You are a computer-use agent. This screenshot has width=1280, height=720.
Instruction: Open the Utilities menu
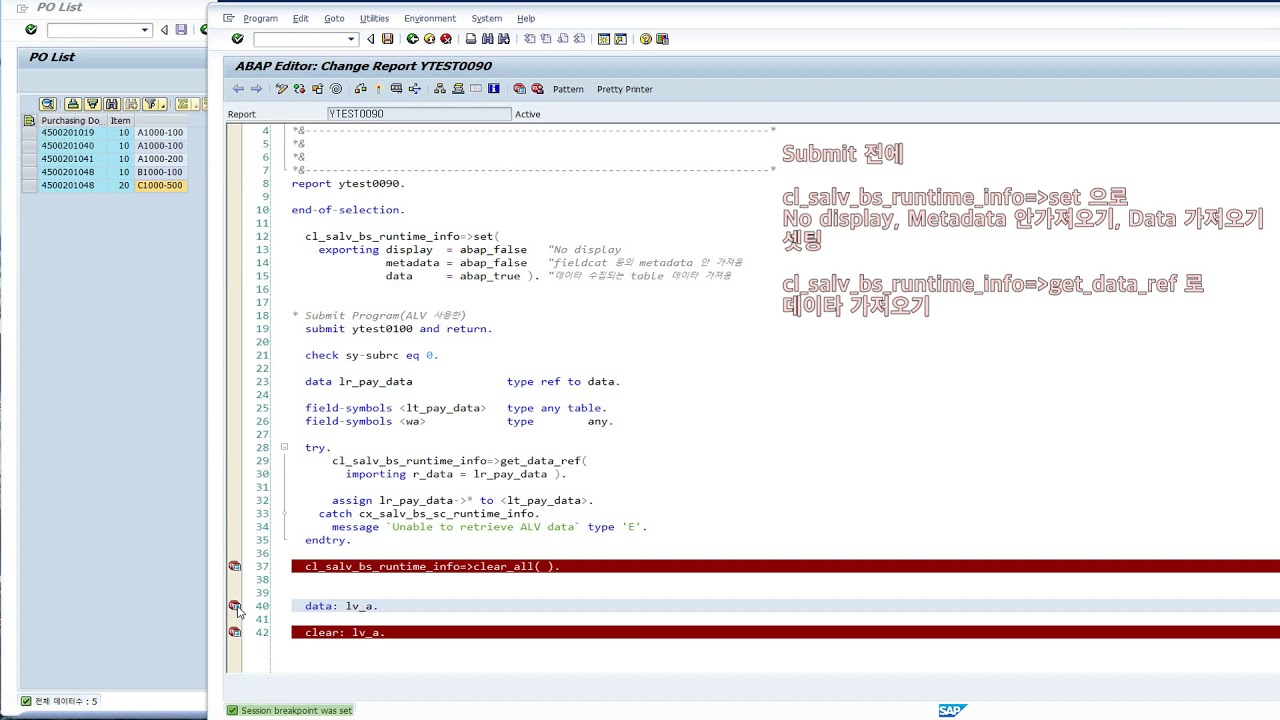374,18
